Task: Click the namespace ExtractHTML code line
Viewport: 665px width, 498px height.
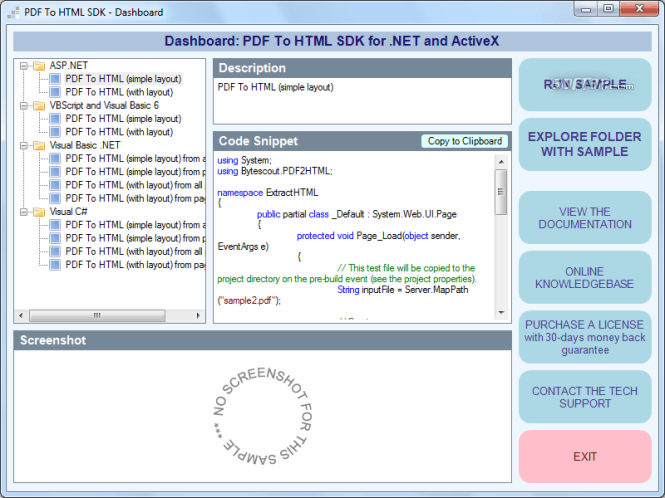Action: tap(268, 193)
